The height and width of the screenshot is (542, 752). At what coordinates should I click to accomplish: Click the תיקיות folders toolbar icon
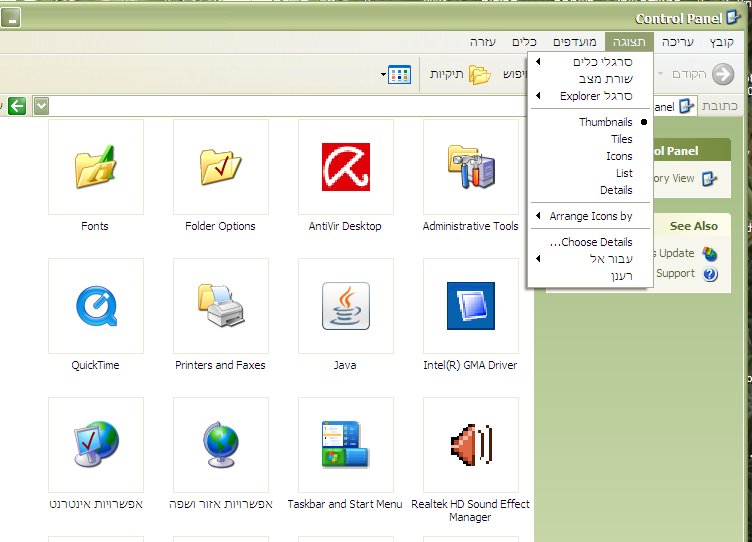(x=479, y=75)
